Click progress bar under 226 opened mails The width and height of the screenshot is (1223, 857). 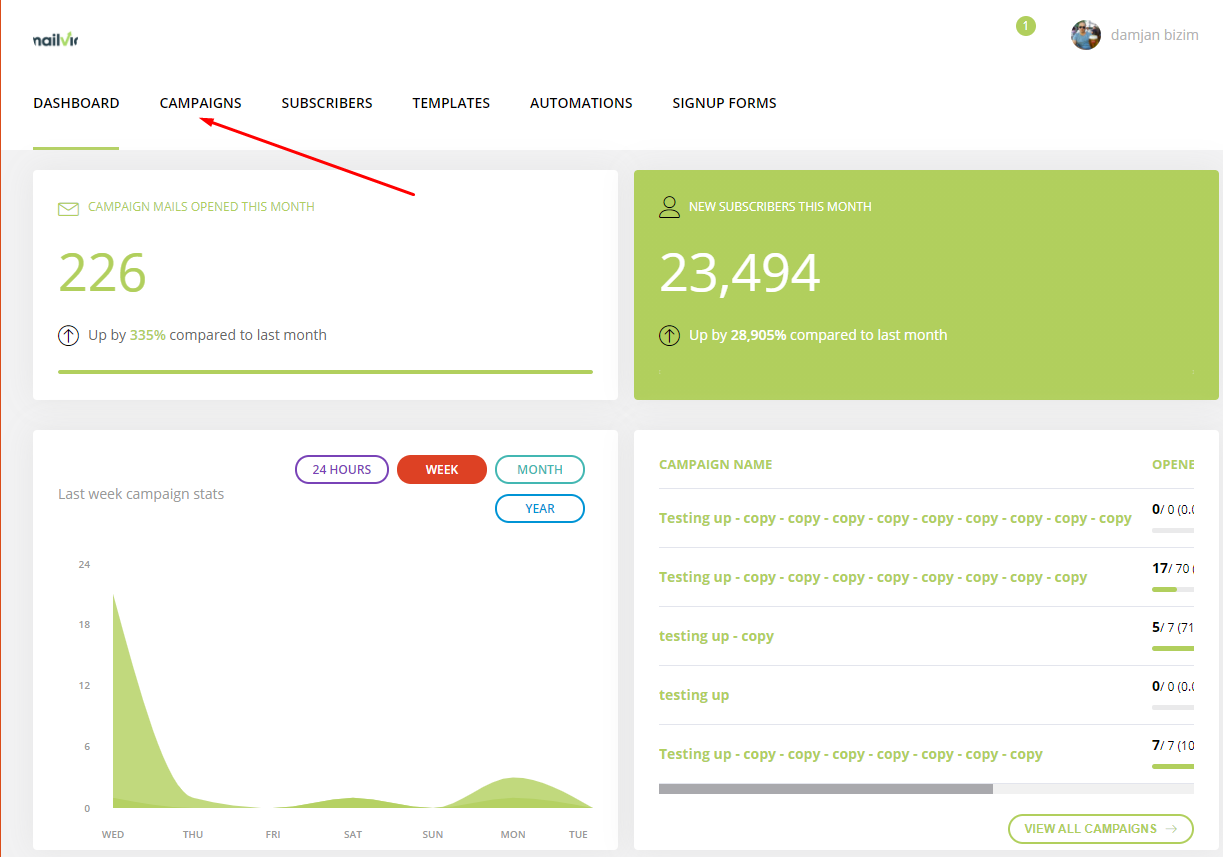pos(325,372)
